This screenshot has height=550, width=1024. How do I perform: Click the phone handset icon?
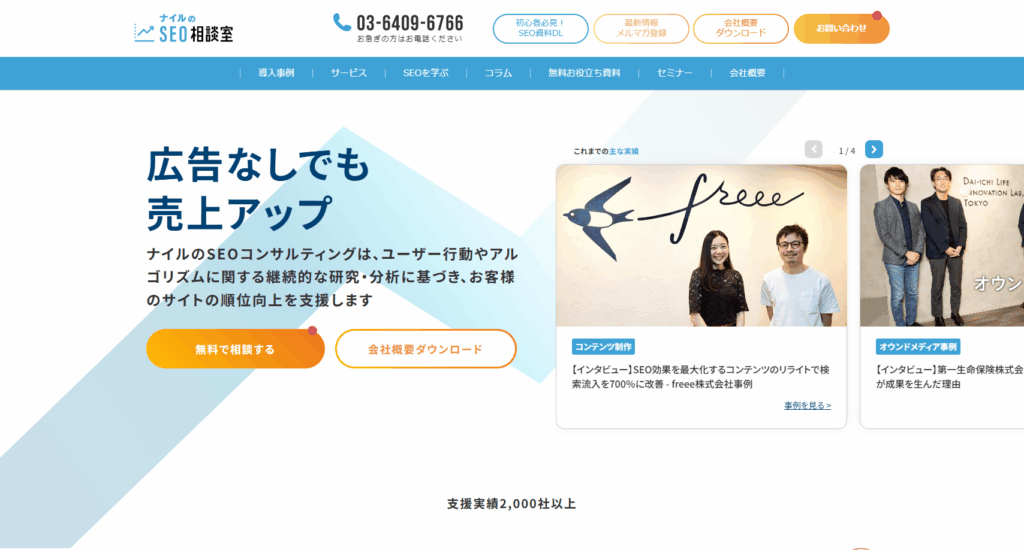point(342,22)
